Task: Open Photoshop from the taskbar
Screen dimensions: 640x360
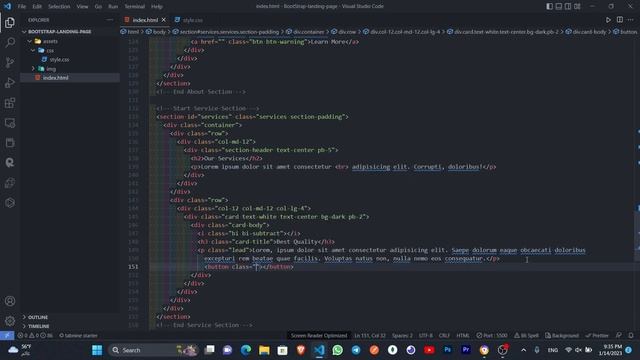Action: click(447, 350)
